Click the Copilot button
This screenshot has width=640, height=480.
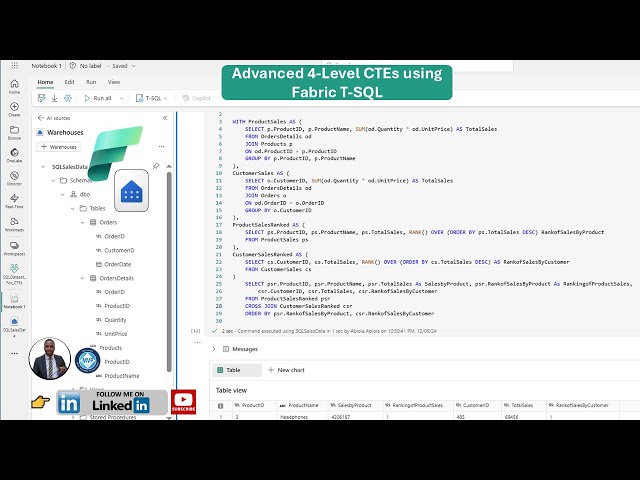196,98
